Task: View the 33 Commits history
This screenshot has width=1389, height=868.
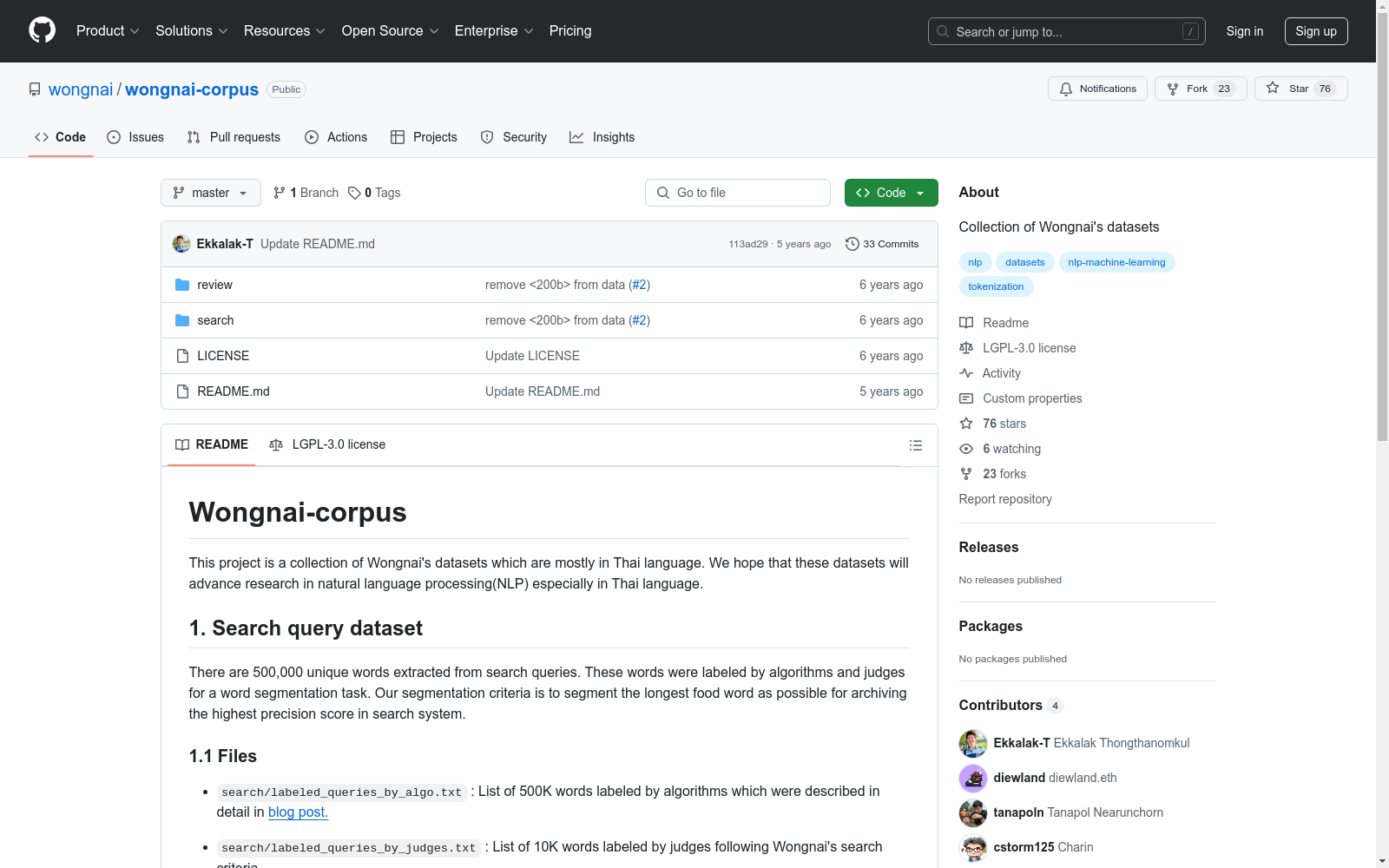Action: [x=882, y=244]
